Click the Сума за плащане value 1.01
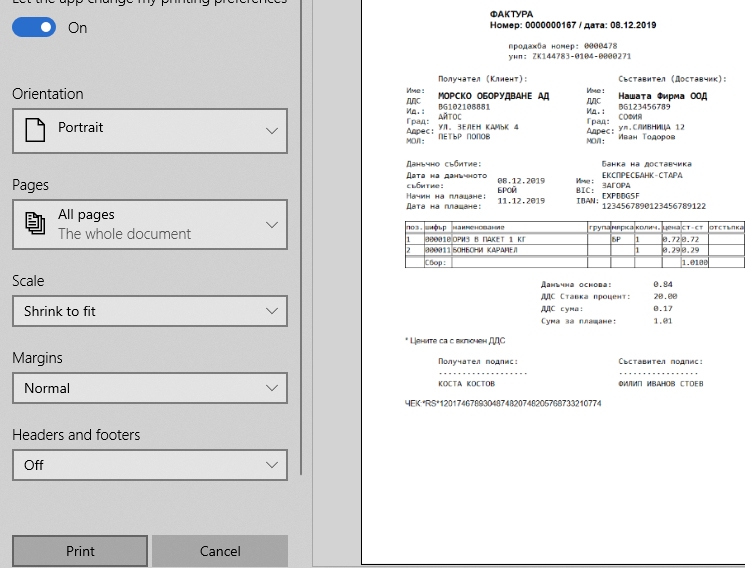This screenshot has height=568, width=745. 663,321
